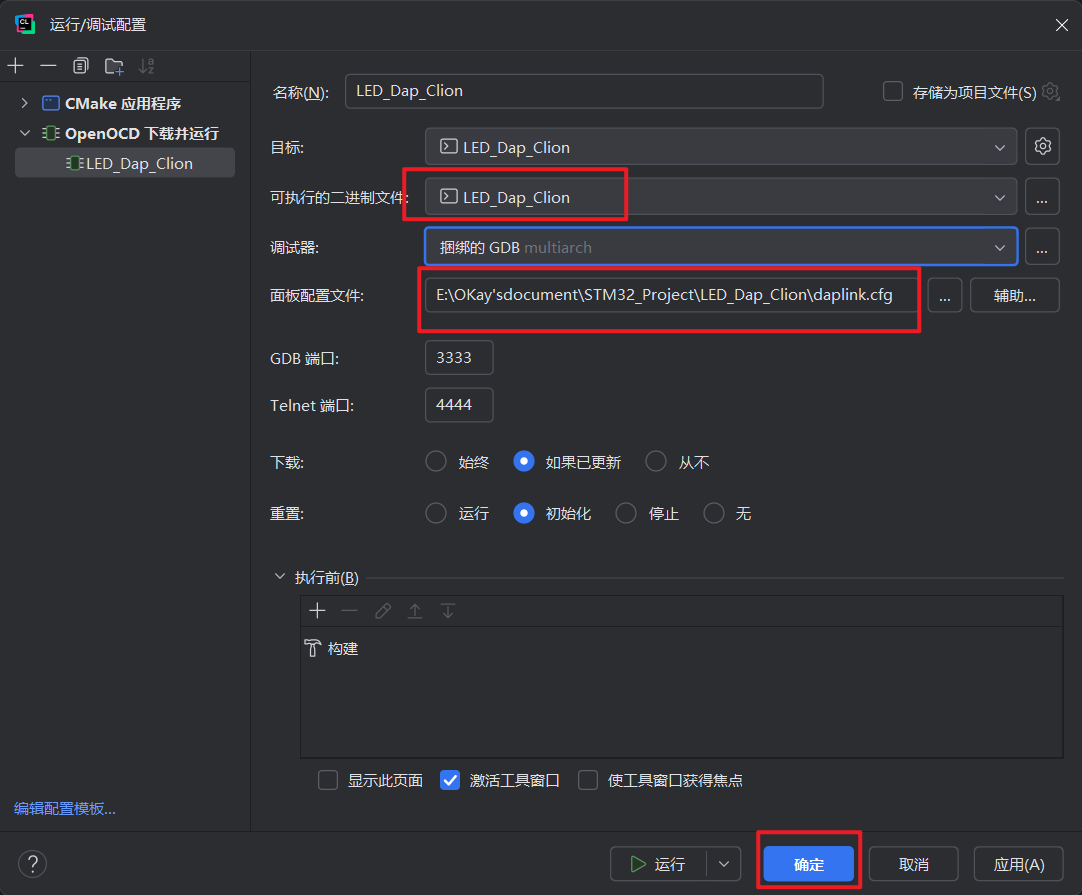The width and height of the screenshot is (1082, 895).
Task: Click the 运行 run button
Action: (658, 864)
